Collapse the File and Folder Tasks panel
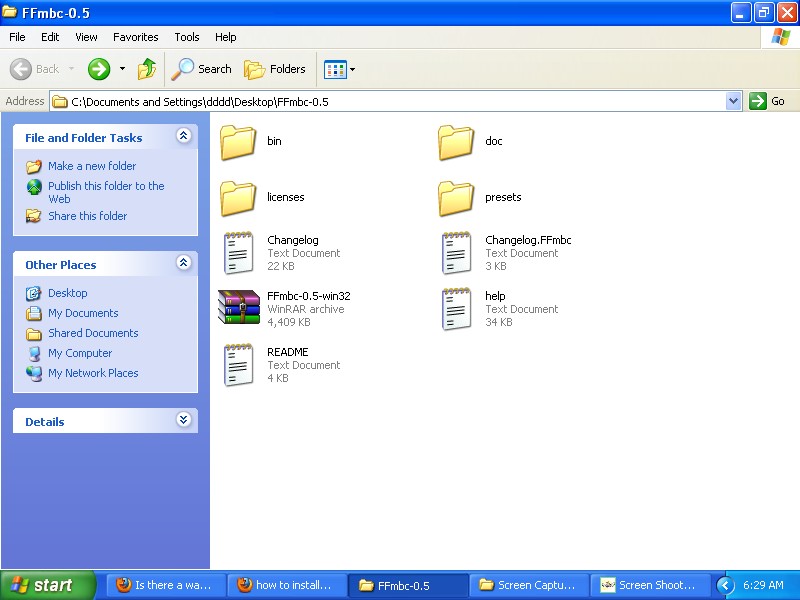Image resolution: width=800 pixels, height=600 pixels. click(183, 137)
